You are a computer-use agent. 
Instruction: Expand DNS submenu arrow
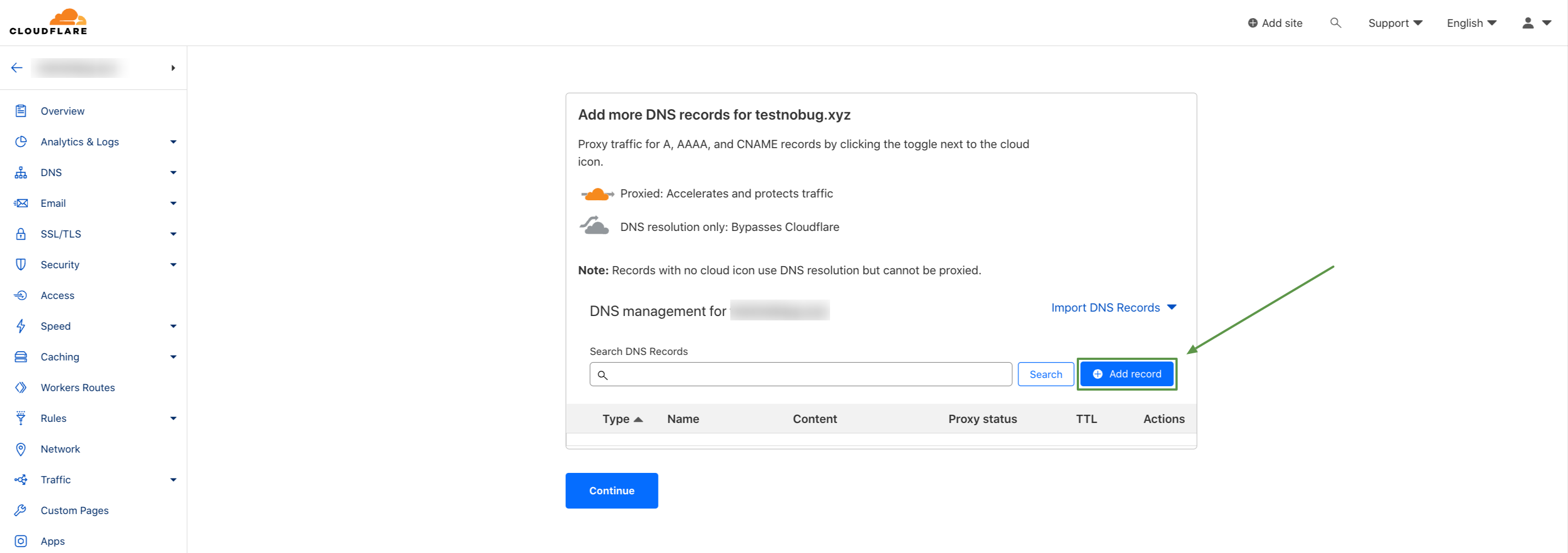pyautogui.click(x=173, y=172)
